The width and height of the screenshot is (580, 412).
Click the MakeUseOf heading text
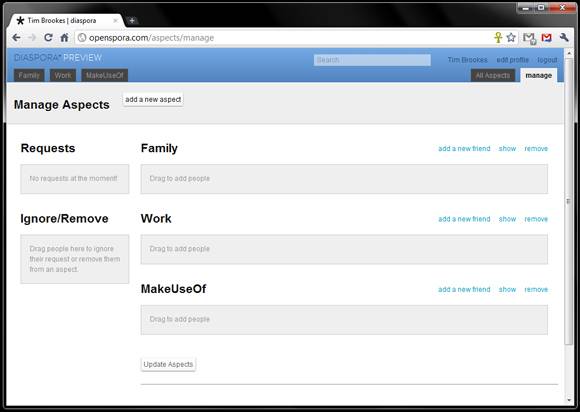[x=173, y=289]
